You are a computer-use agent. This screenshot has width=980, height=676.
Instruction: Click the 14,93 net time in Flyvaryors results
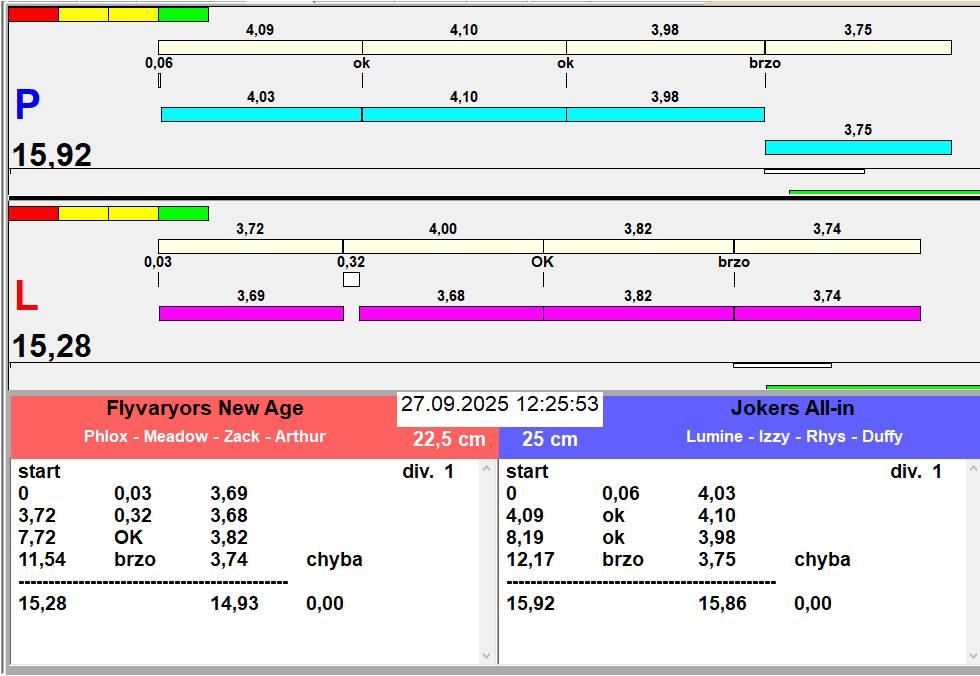[x=234, y=604]
